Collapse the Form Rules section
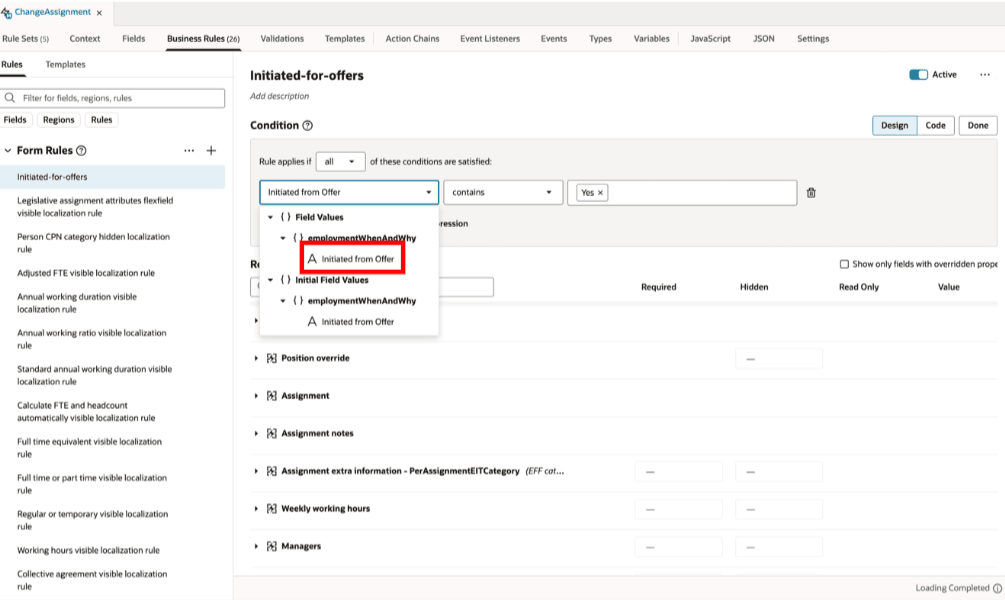Screen dimensions: 1005x600 tap(8, 151)
